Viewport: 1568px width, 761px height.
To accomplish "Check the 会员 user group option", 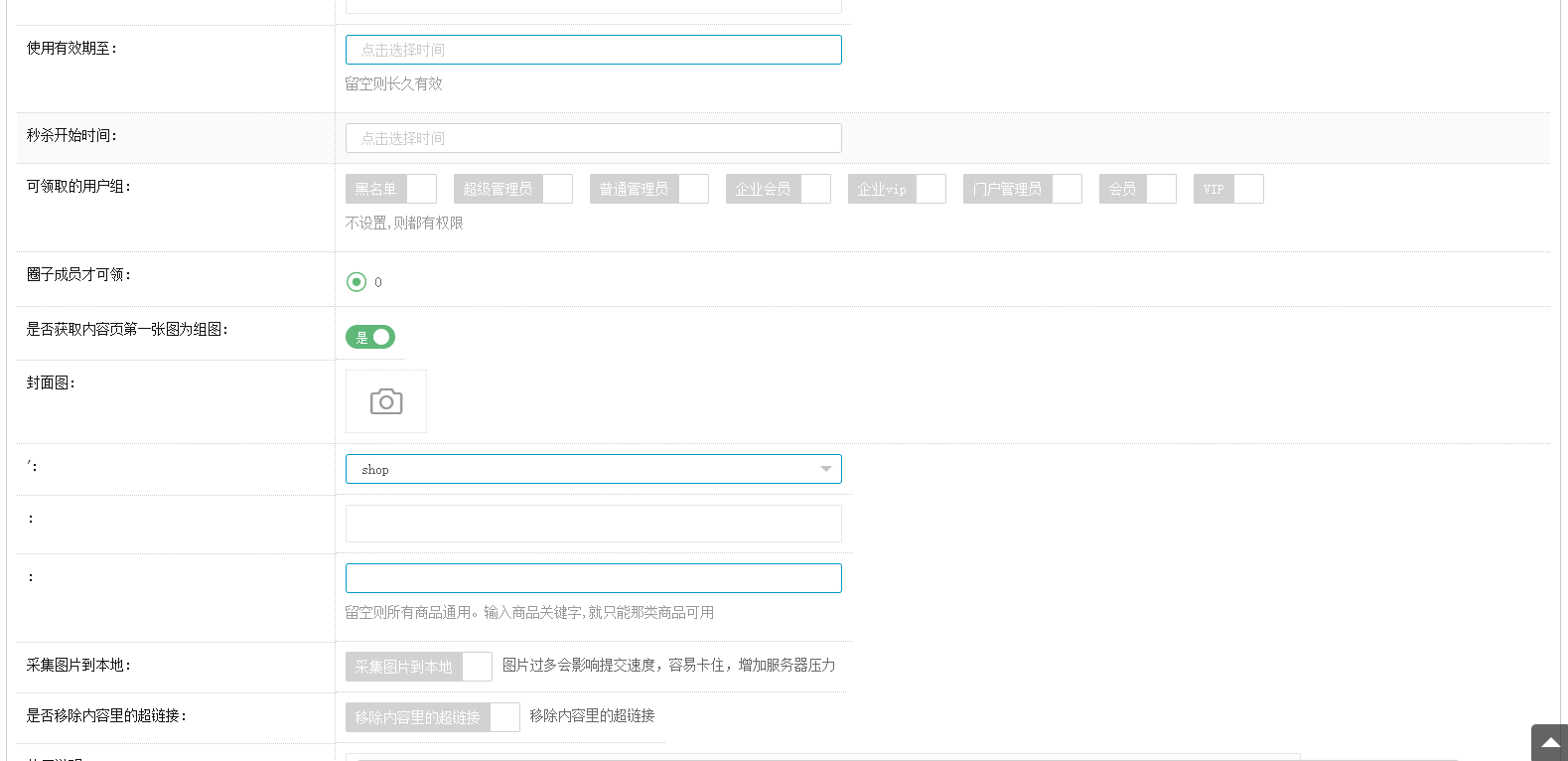I will click(x=1137, y=189).
